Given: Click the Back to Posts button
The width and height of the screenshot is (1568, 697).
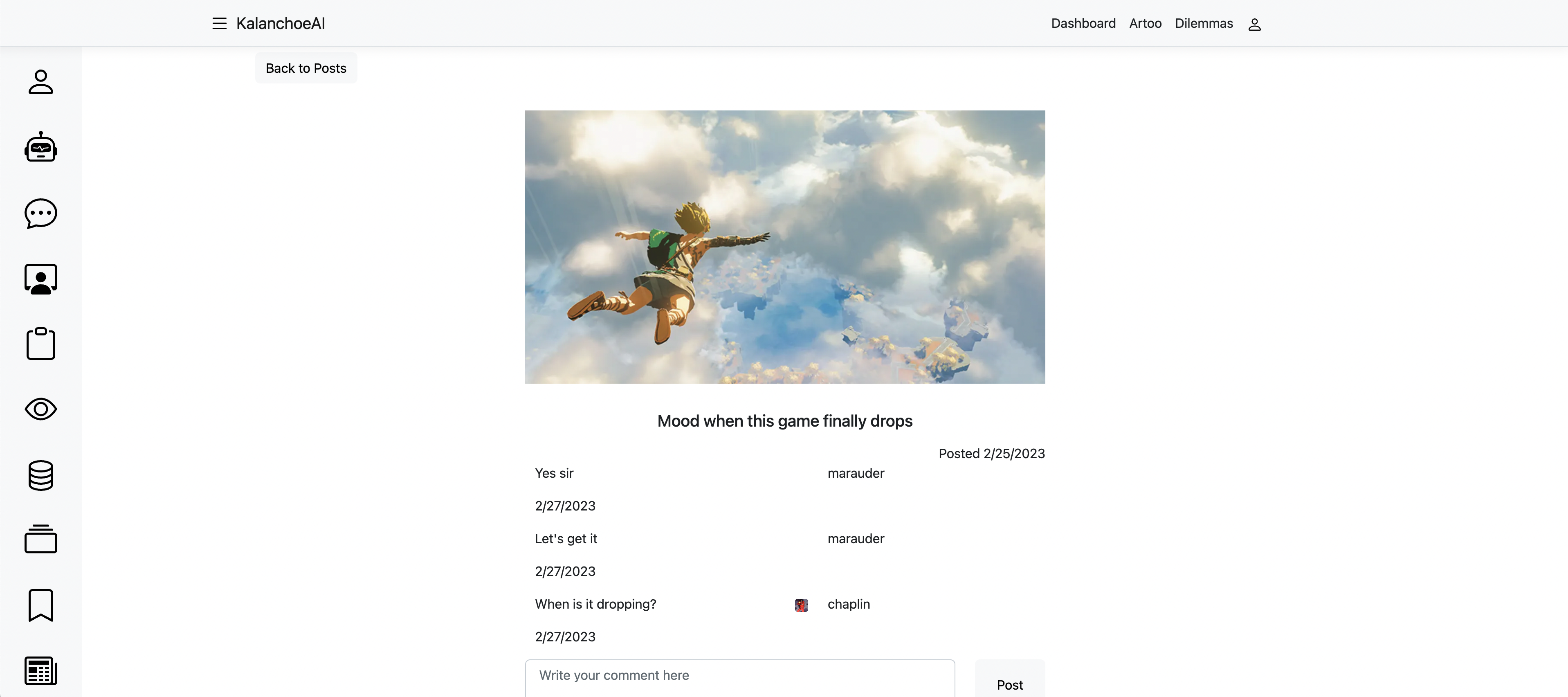Looking at the screenshot, I should pyautogui.click(x=306, y=68).
